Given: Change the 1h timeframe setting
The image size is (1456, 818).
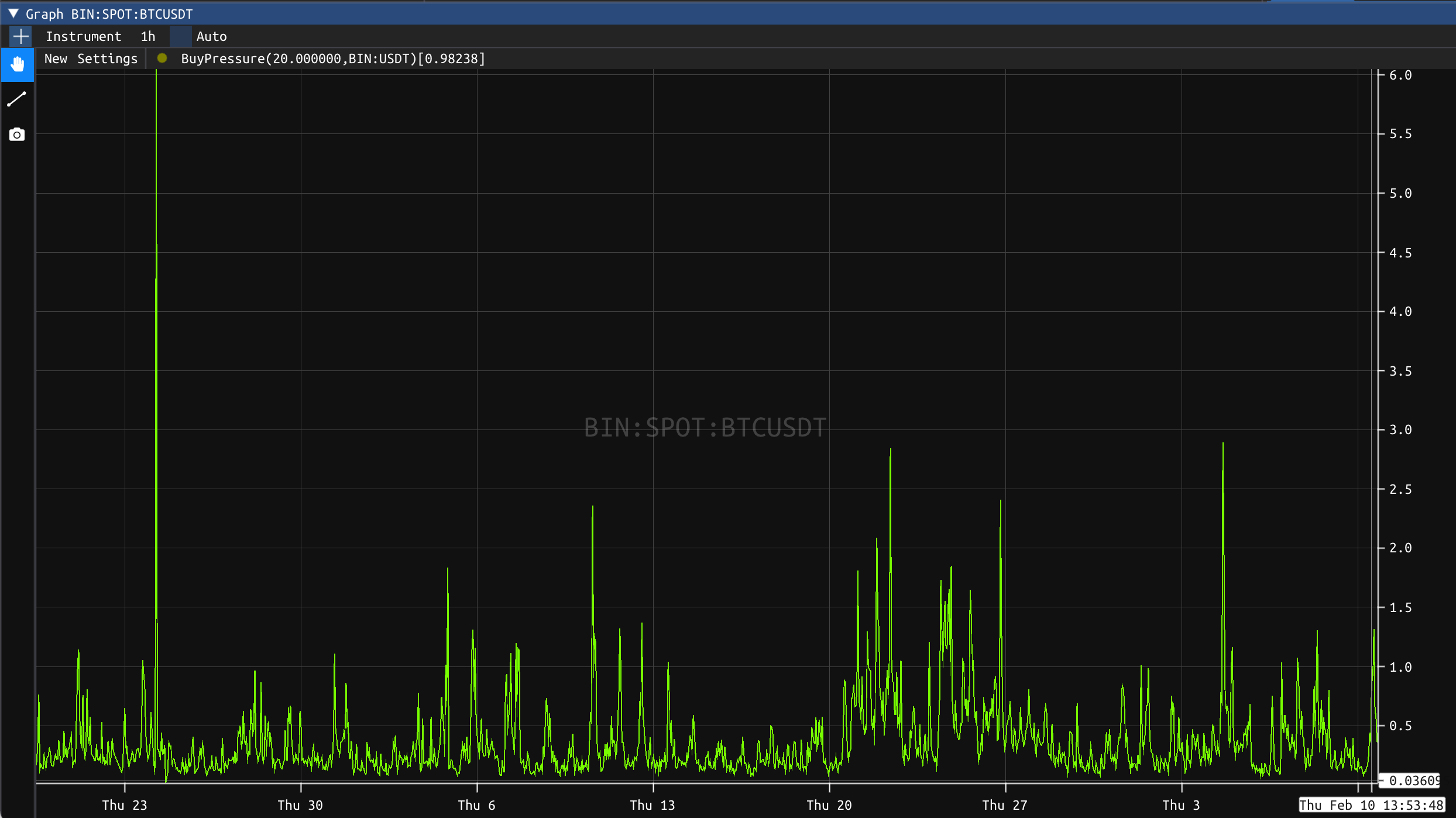Looking at the screenshot, I should pos(148,36).
